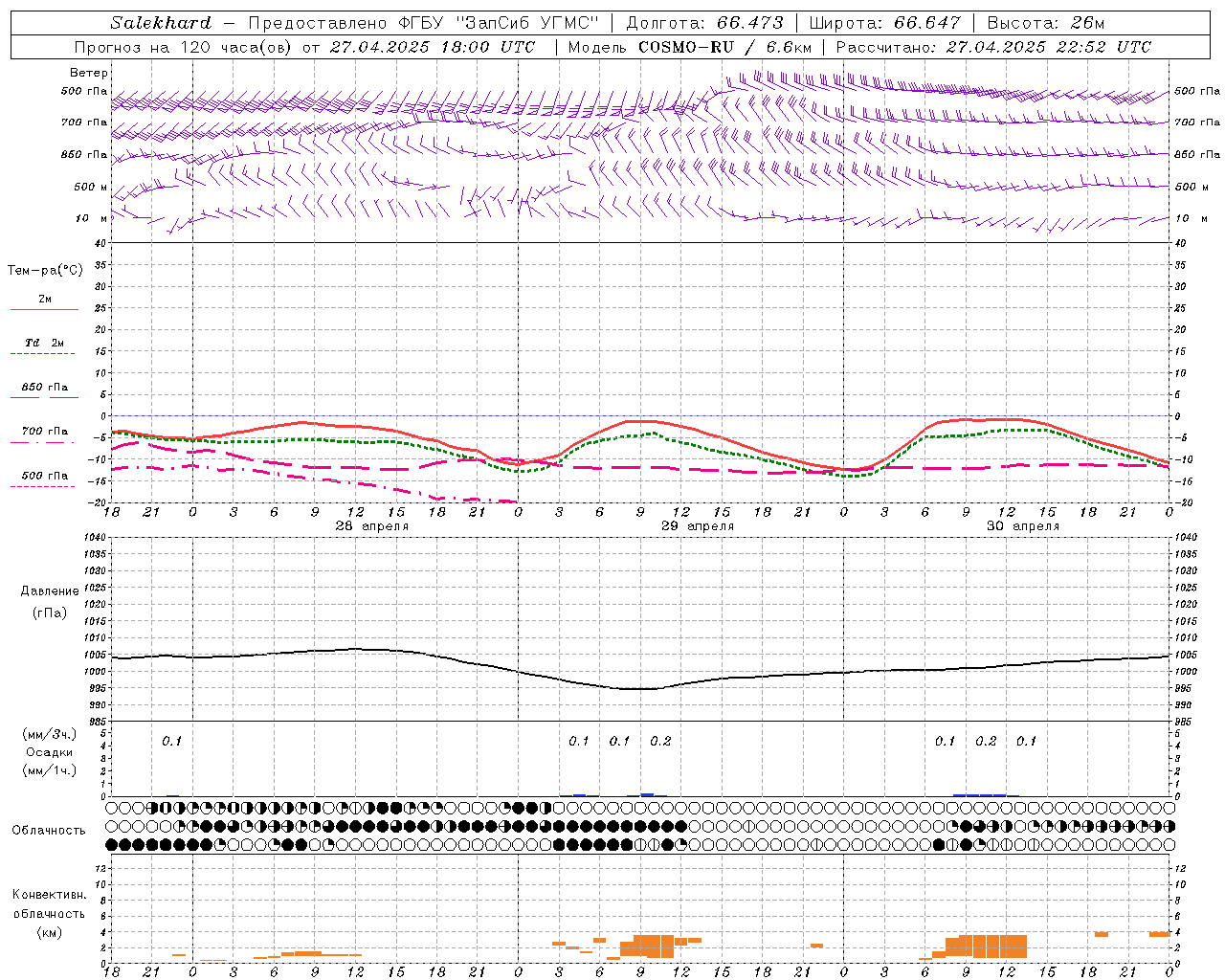The height and width of the screenshot is (980, 1225).
Task: Click '500 м' wind level label on left
Action: 91,187
